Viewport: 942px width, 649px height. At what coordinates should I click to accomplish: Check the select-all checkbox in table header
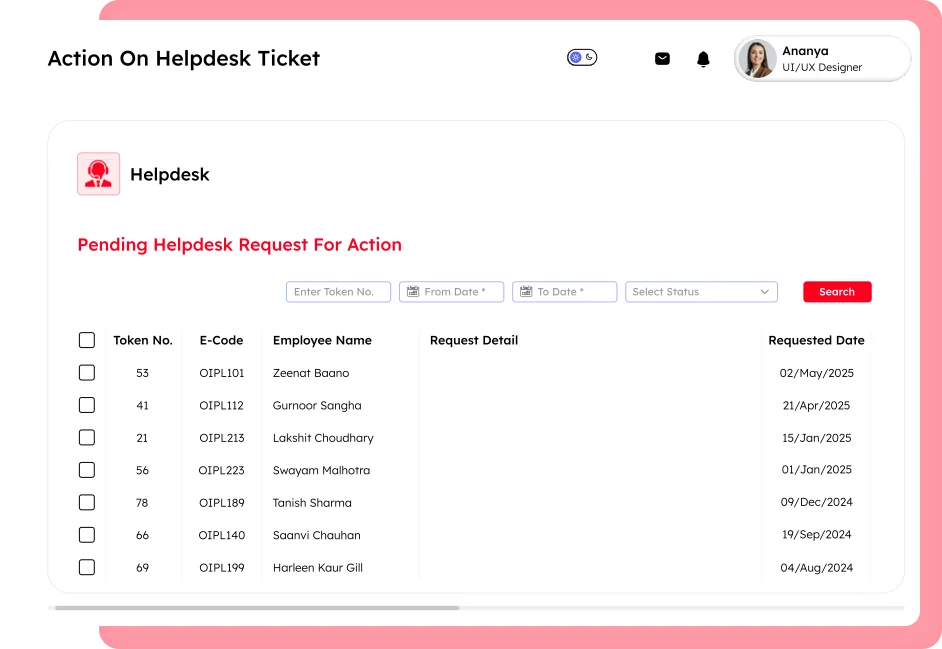click(86, 340)
